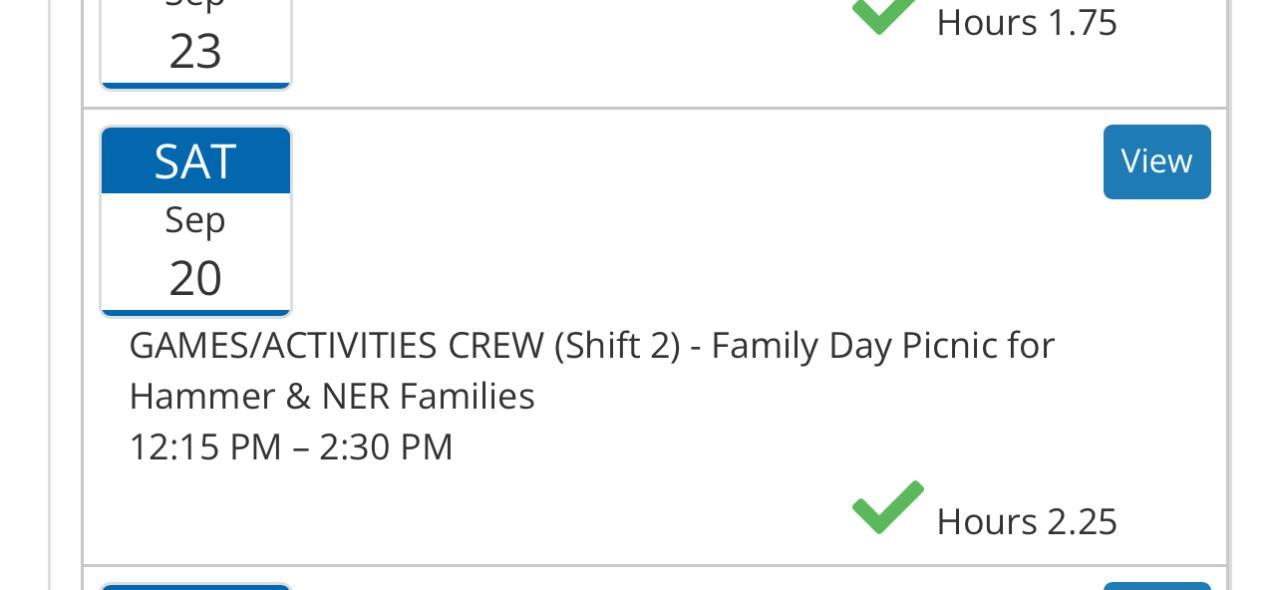Click the blue underline of the Sep 23 tile
This screenshot has width=1280, height=590.
coord(195,86)
